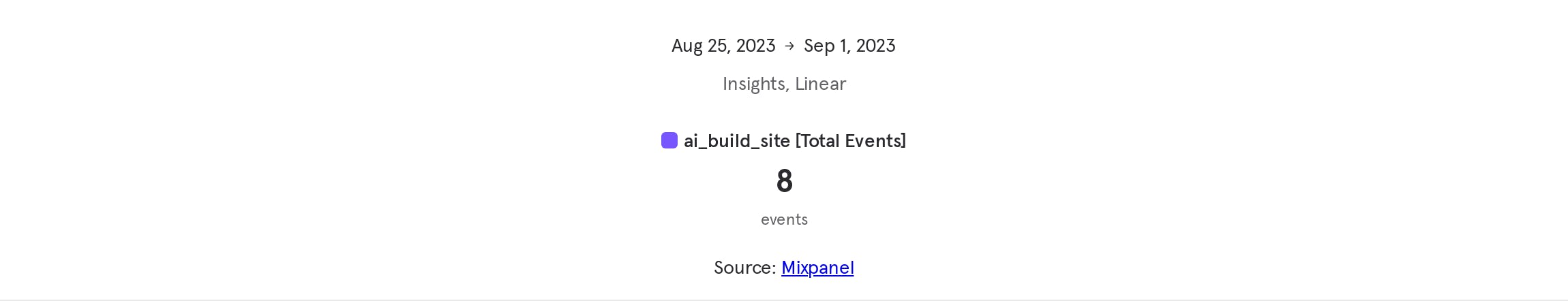The width and height of the screenshot is (1568, 301).
Task: Click the Source: label text
Action: 745,268
